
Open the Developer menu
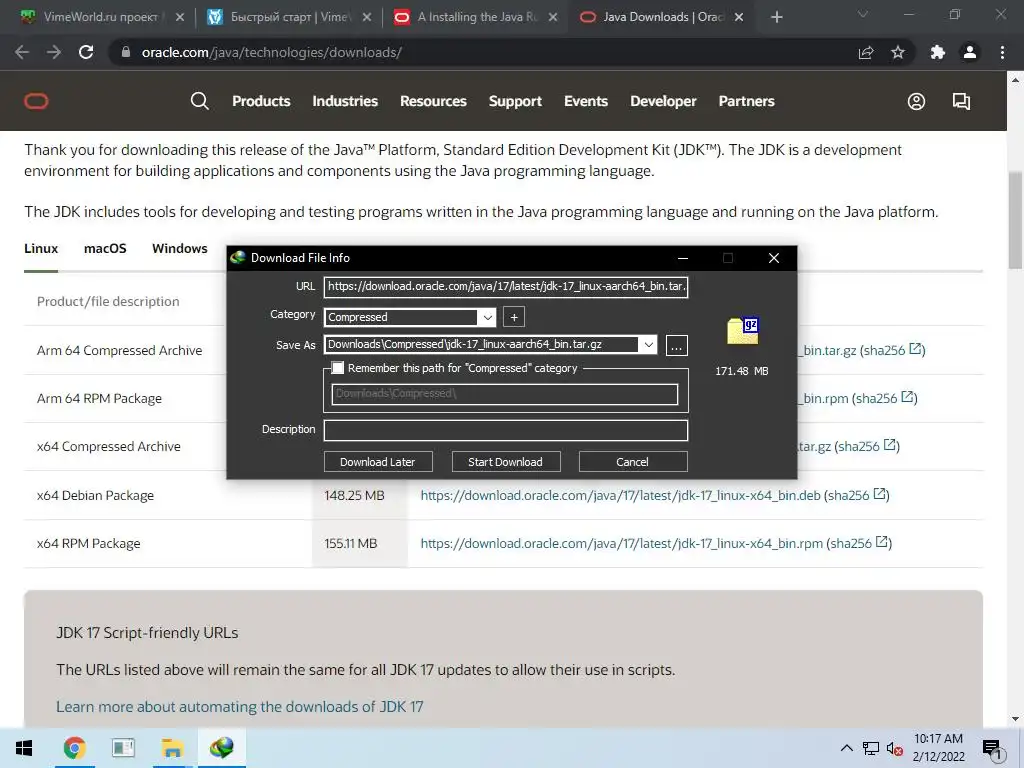point(663,101)
